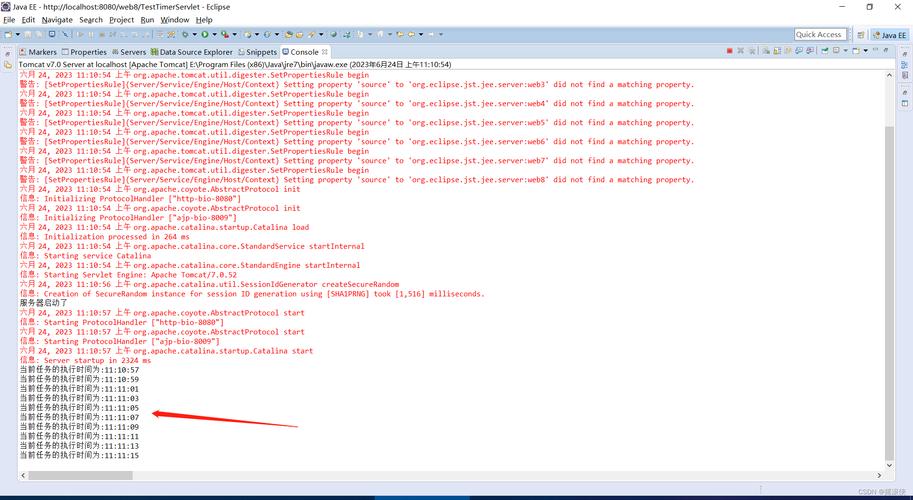The height and width of the screenshot is (500, 913).
Task: Toggle Scroll Lock in the Console toolbar
Action: coord(777,51)
